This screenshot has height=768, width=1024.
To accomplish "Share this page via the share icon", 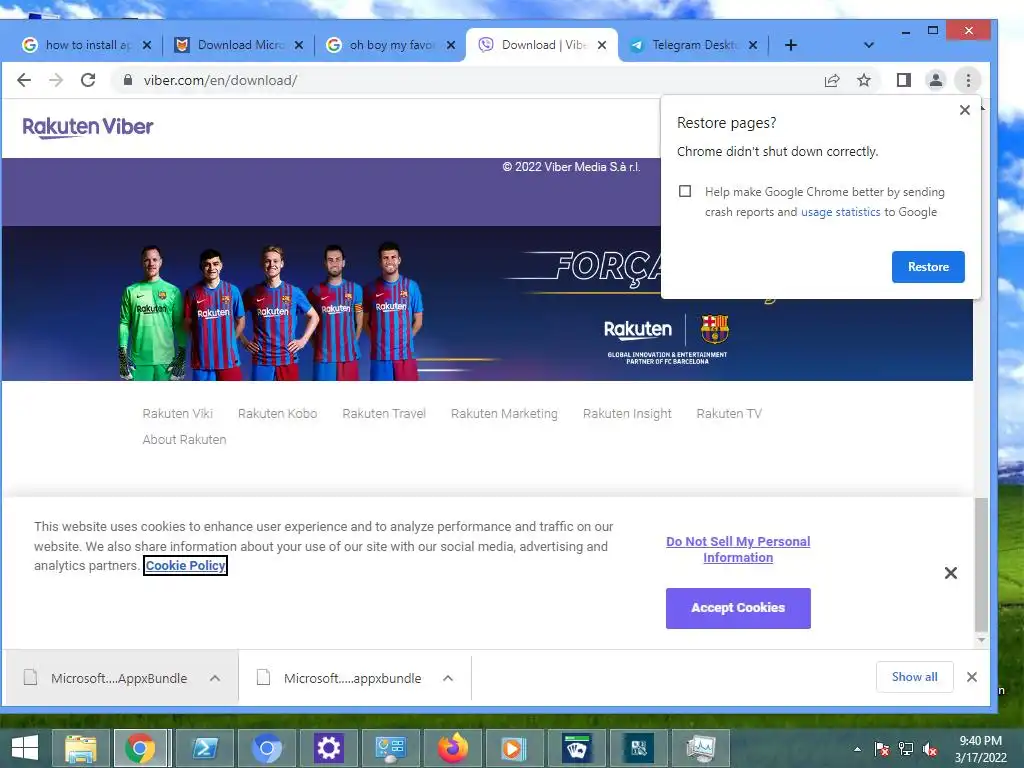I will click(x=832, y=80).
